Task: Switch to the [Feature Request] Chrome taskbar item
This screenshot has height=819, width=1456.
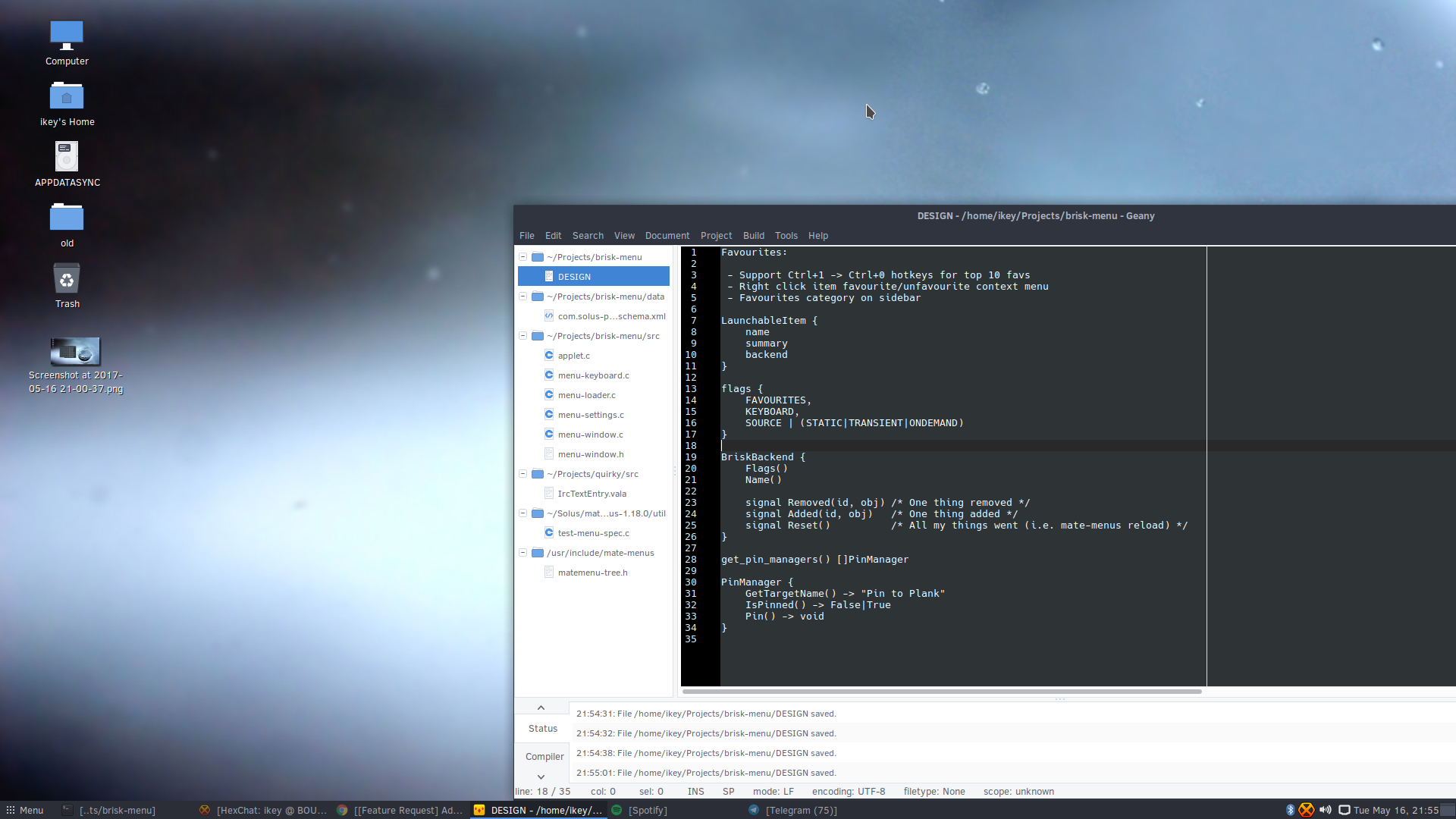Action: 400,810
